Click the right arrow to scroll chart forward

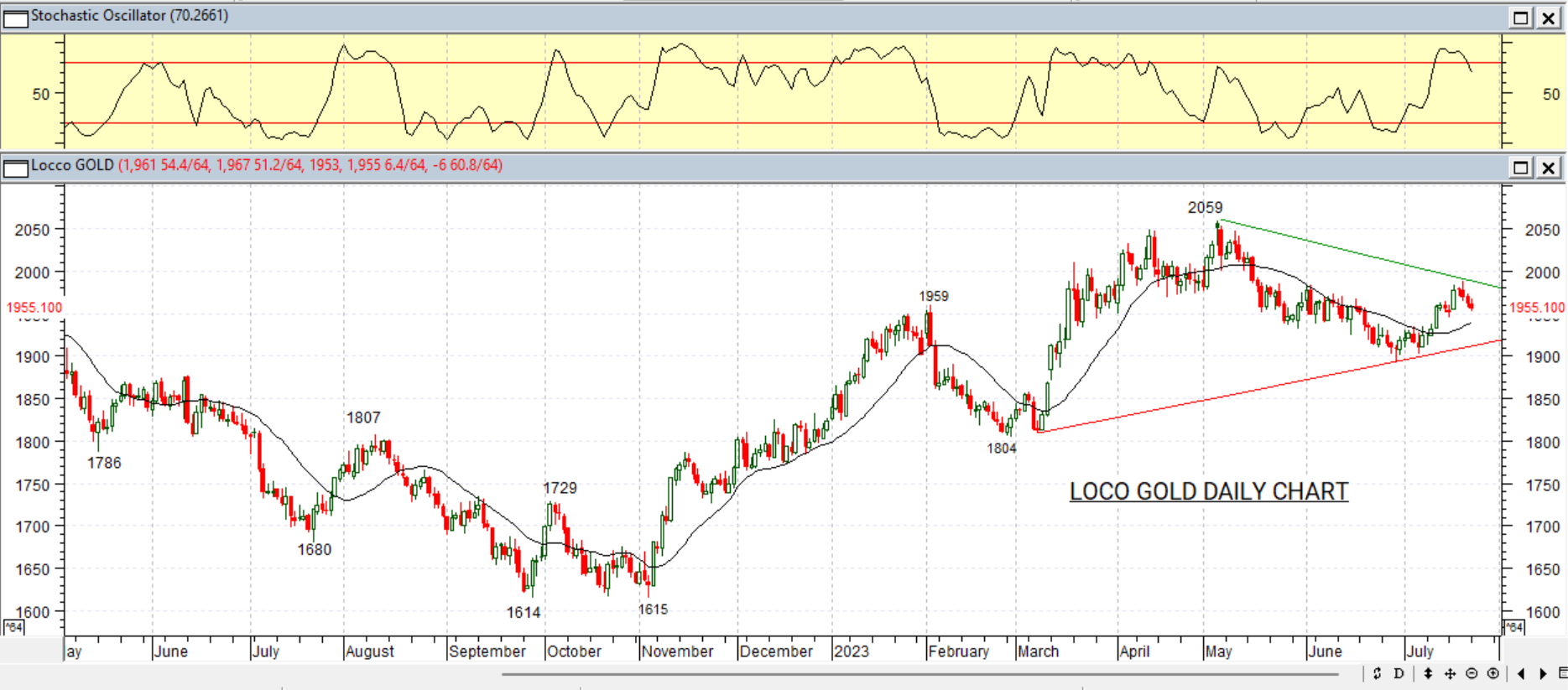(x=1542, y=673)
